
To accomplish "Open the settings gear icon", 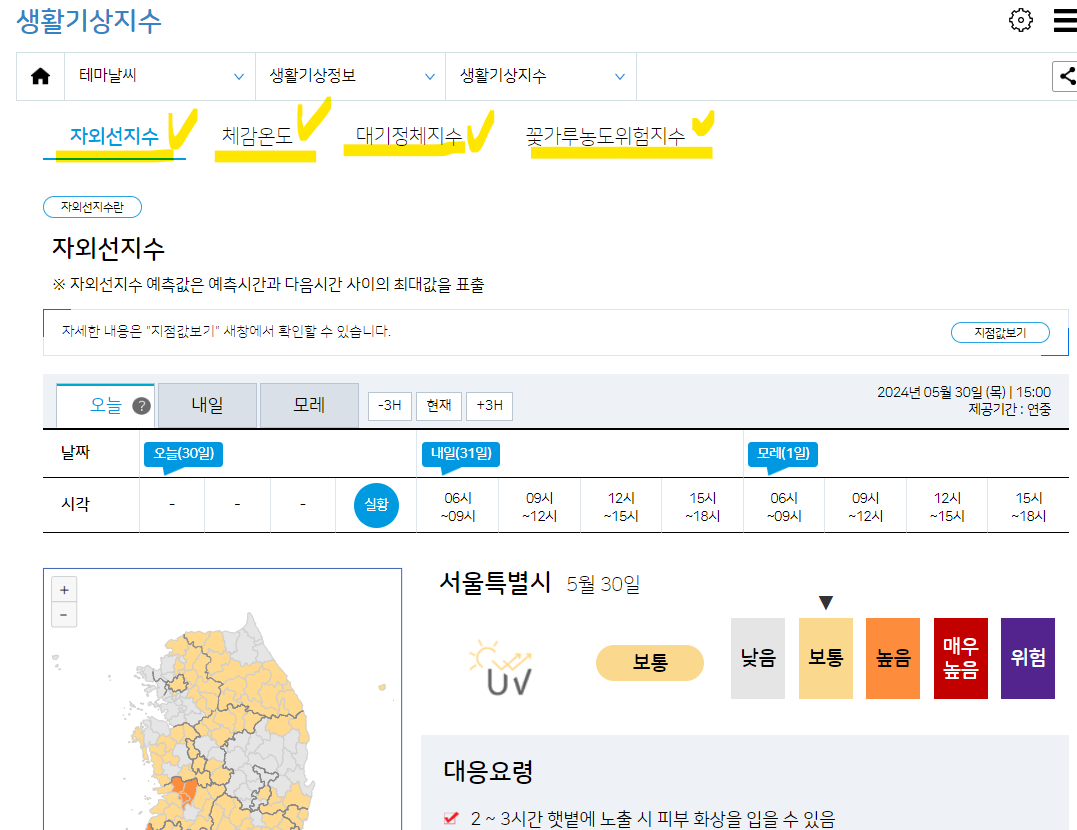I will (1020, 20).
